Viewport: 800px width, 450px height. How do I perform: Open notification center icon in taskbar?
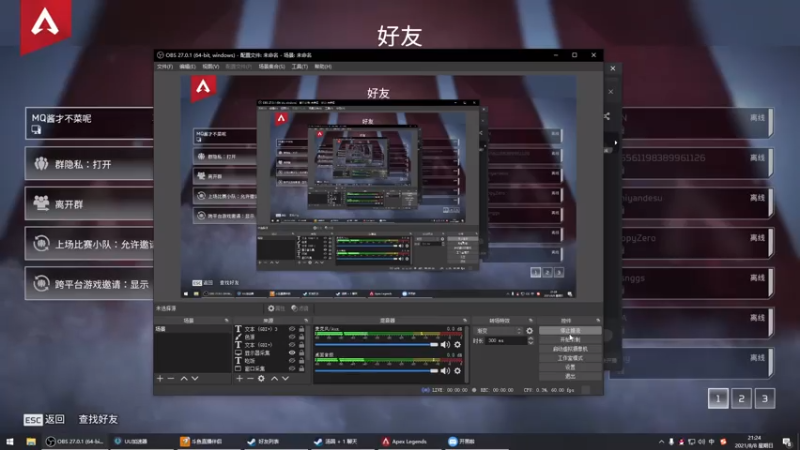787,442
